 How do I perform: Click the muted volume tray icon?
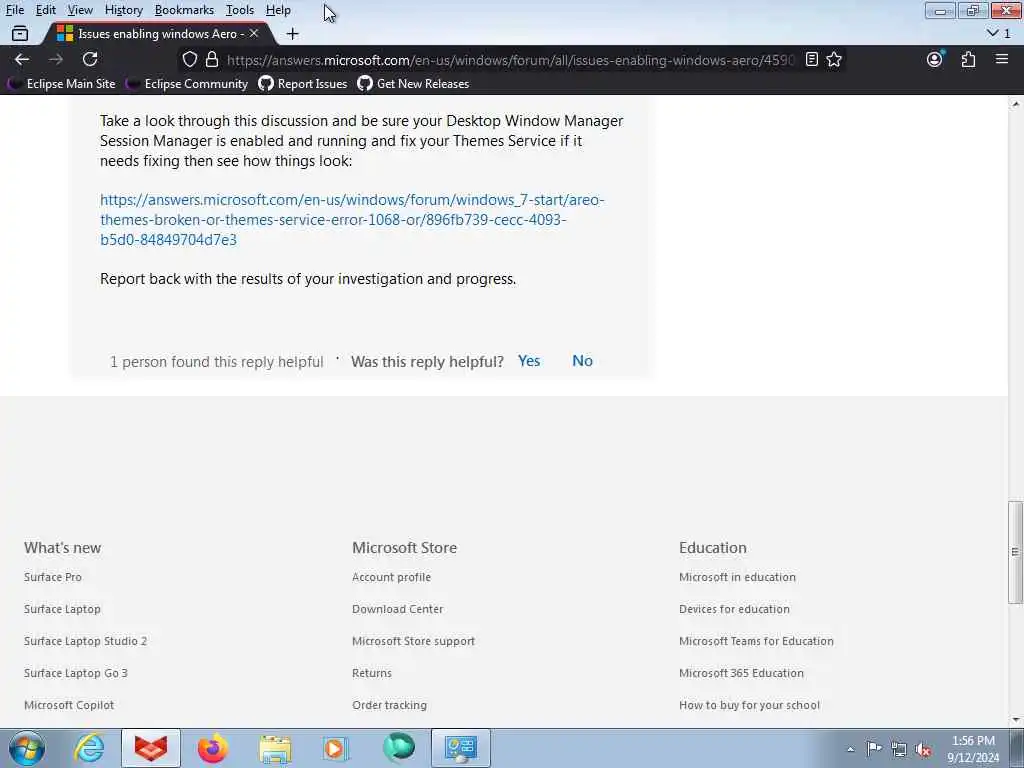(923, 750)
